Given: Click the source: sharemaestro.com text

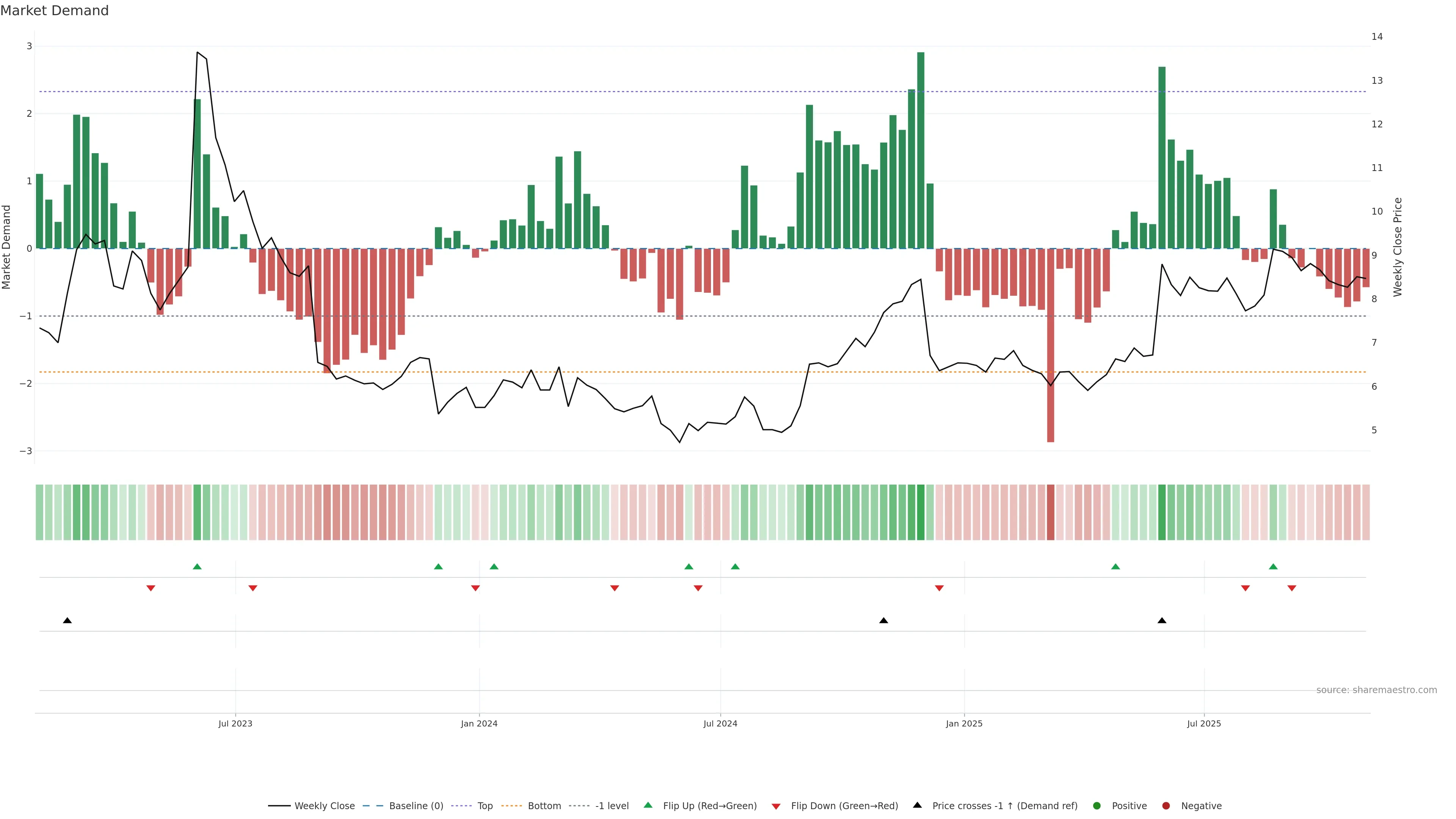Looking at the screenshot, I should 1376,690.
